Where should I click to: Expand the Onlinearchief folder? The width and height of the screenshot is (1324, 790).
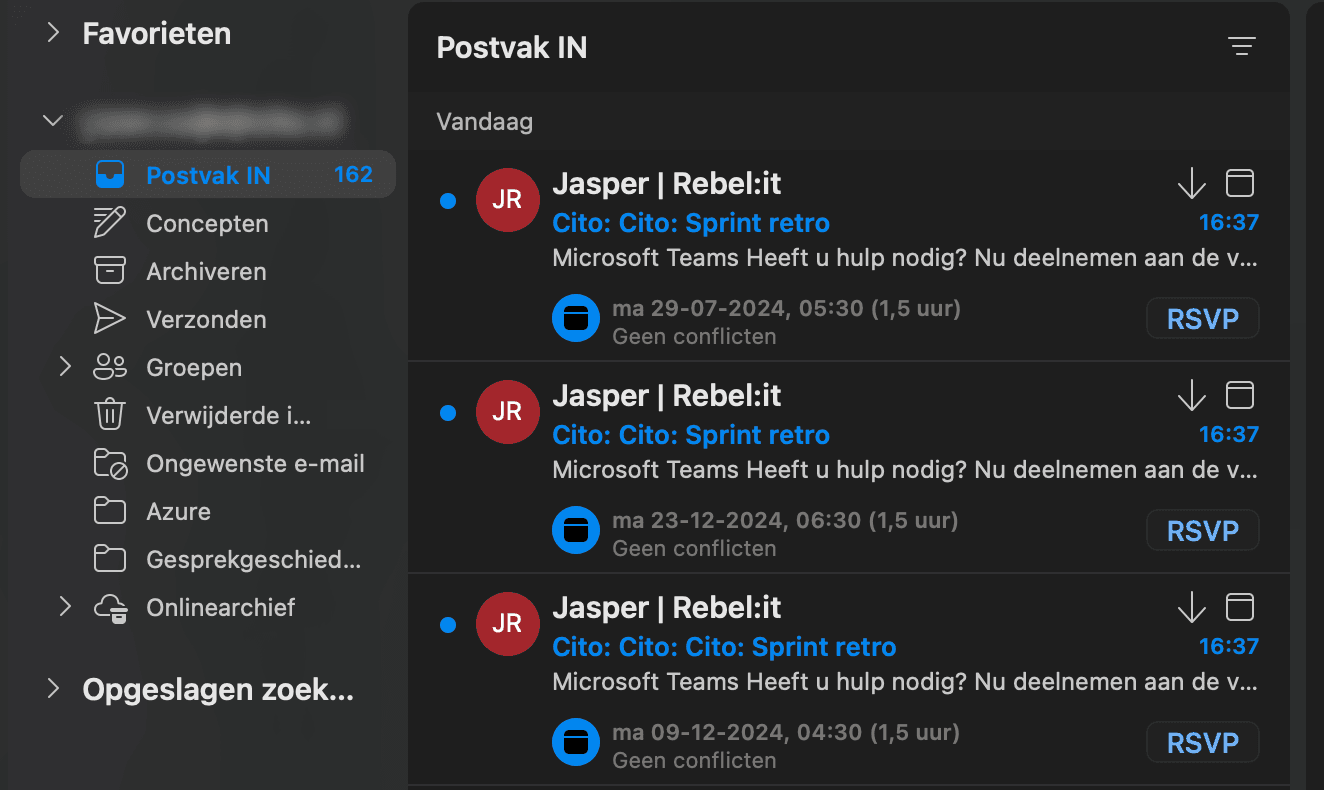coord(65,607)
